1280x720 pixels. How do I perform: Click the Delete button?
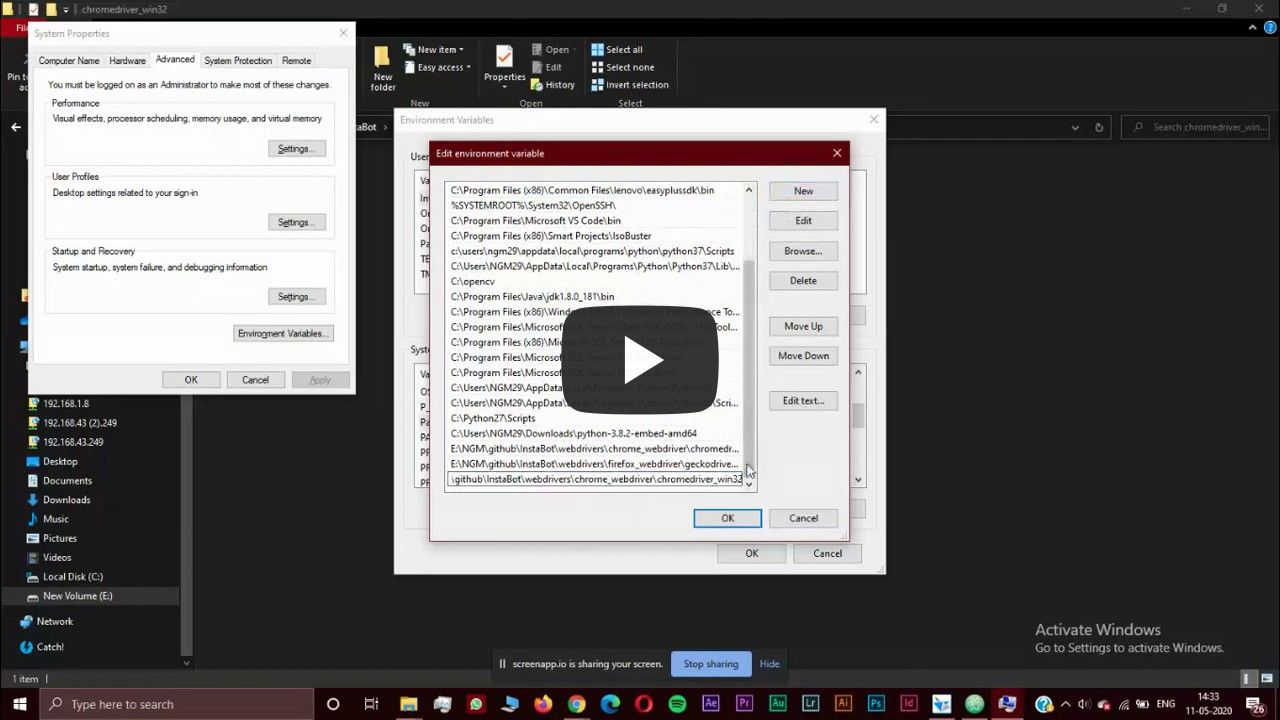point(803,281)
